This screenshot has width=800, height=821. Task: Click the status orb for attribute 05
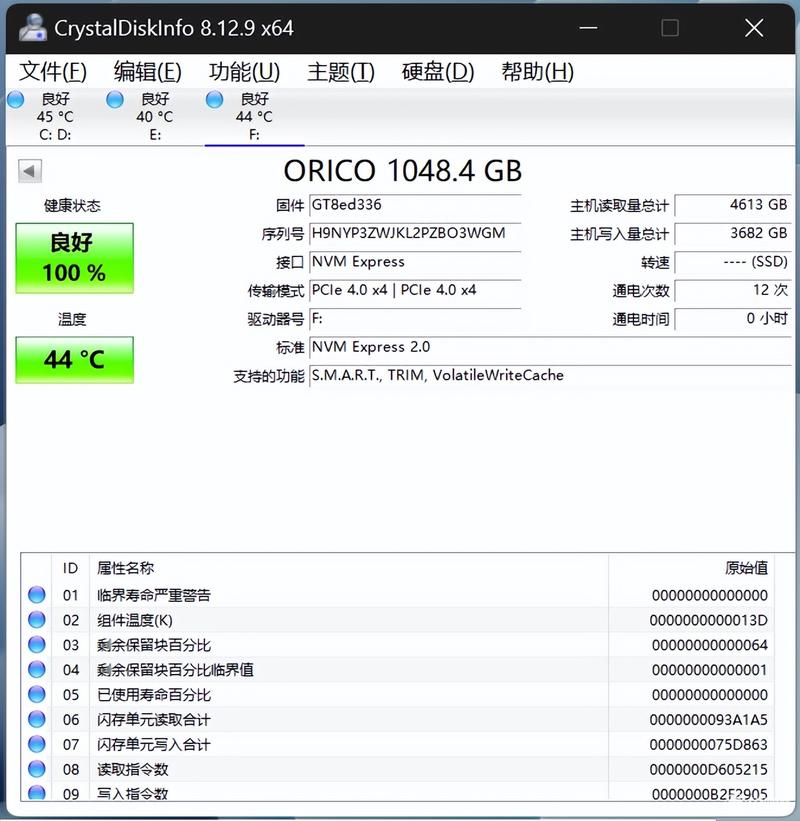click(x=37, y=694)
